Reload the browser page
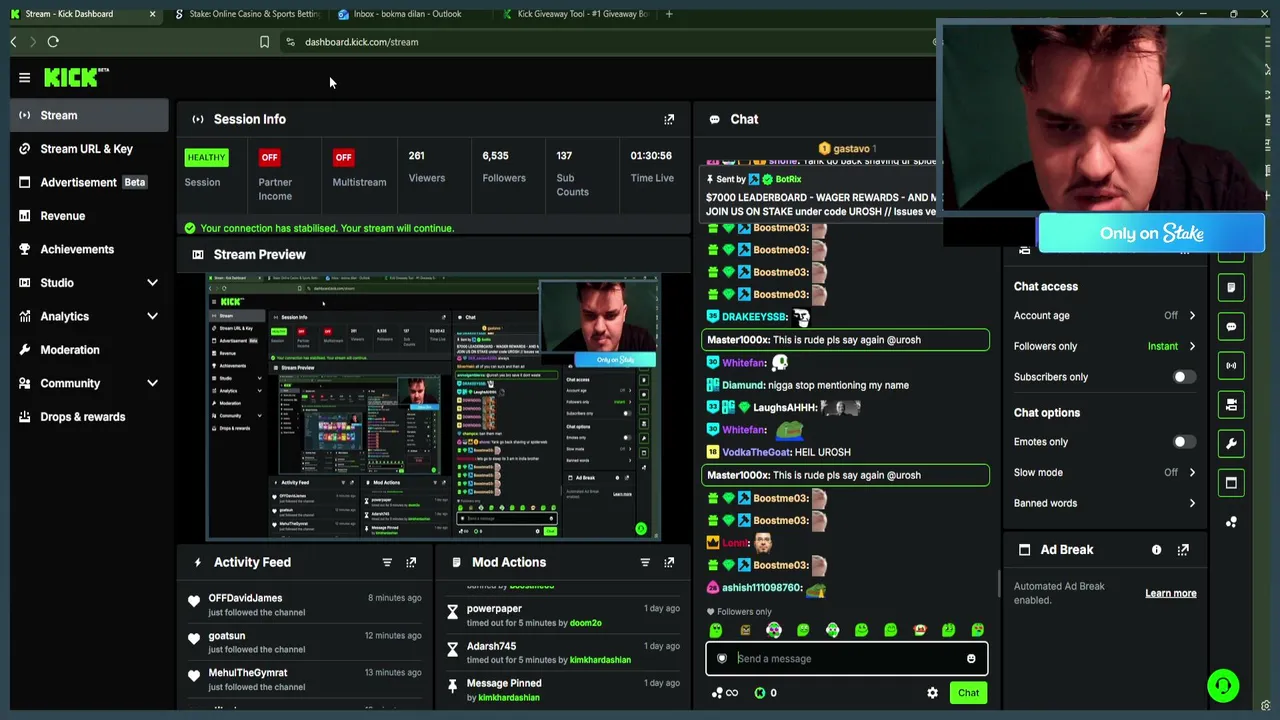Viewport: 1280px width, 720px height. click(53, 42)
